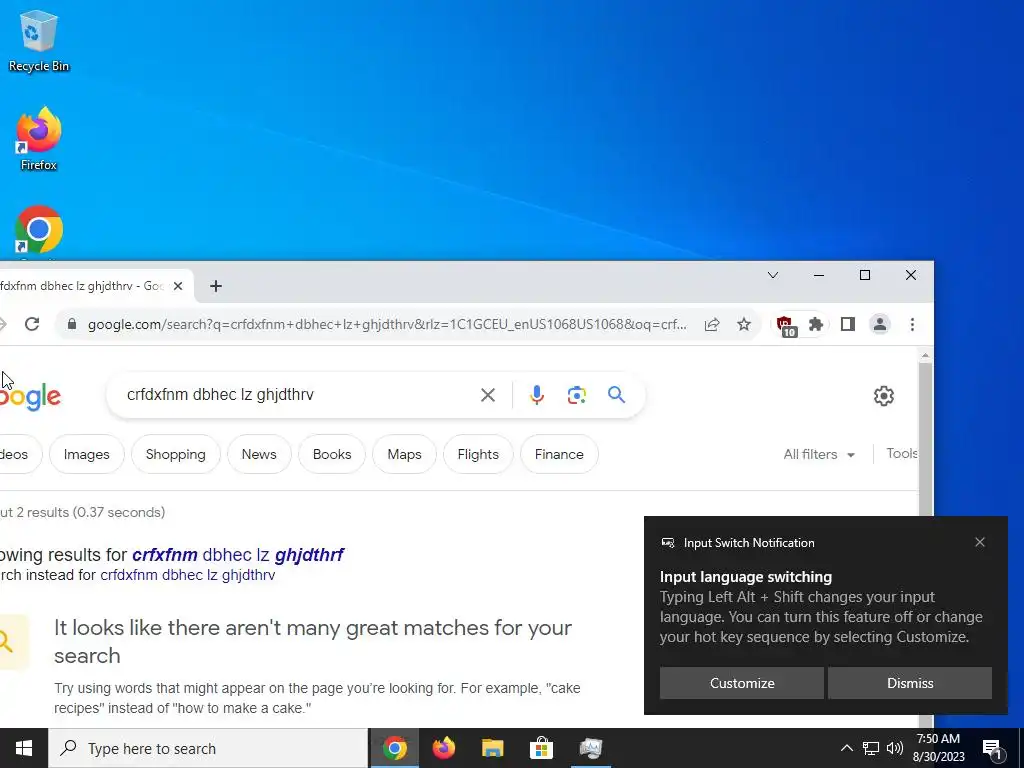Viewport: 1024px width, 768px height.
Task: Switch to News results
Action: [259, 454]
